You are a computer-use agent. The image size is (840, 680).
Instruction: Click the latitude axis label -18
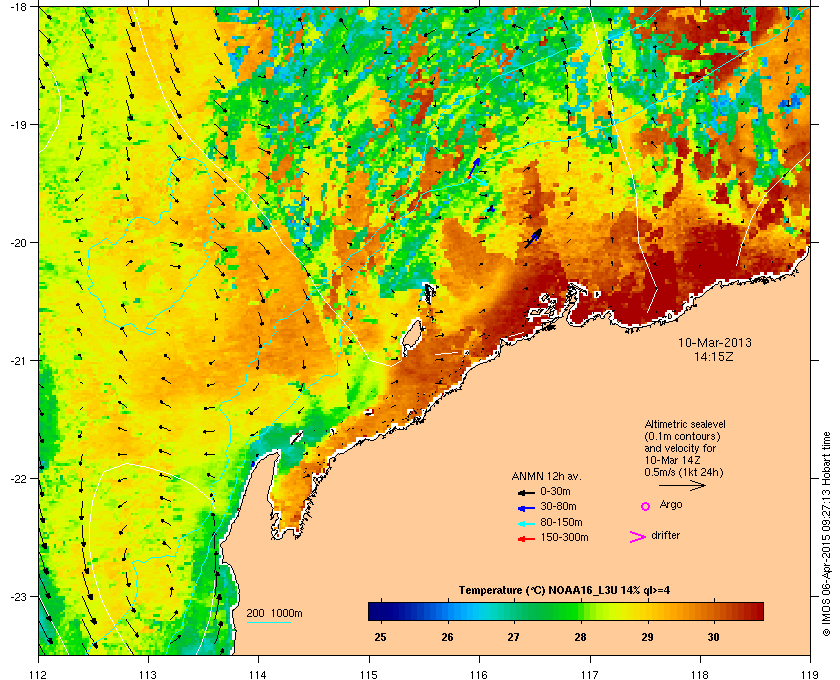pos(18,6)
